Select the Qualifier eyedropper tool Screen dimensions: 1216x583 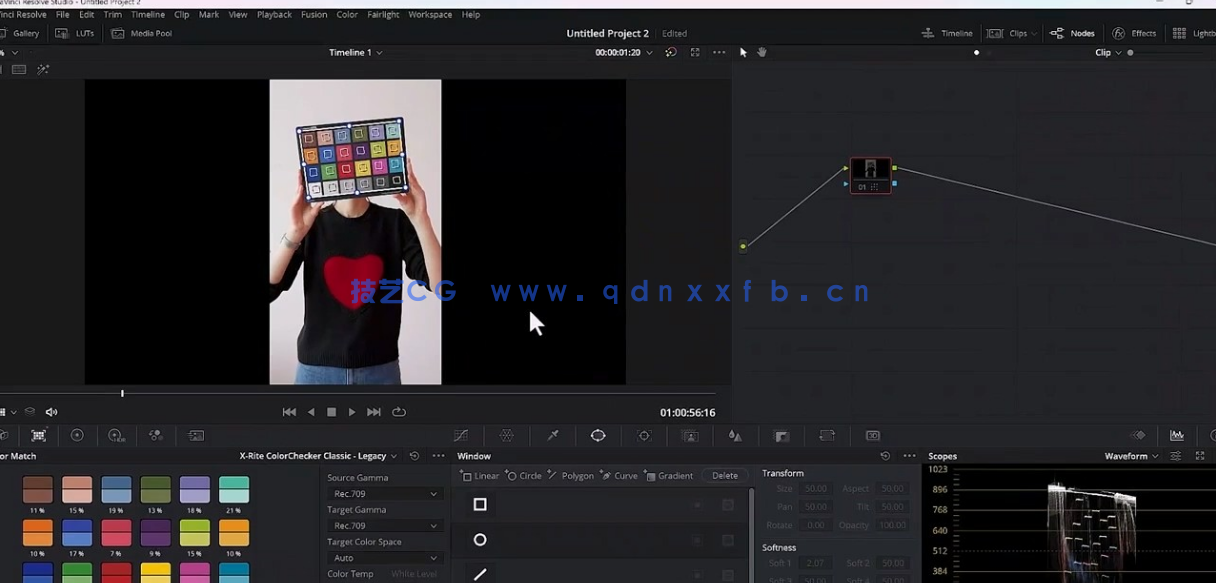(553, 435)
